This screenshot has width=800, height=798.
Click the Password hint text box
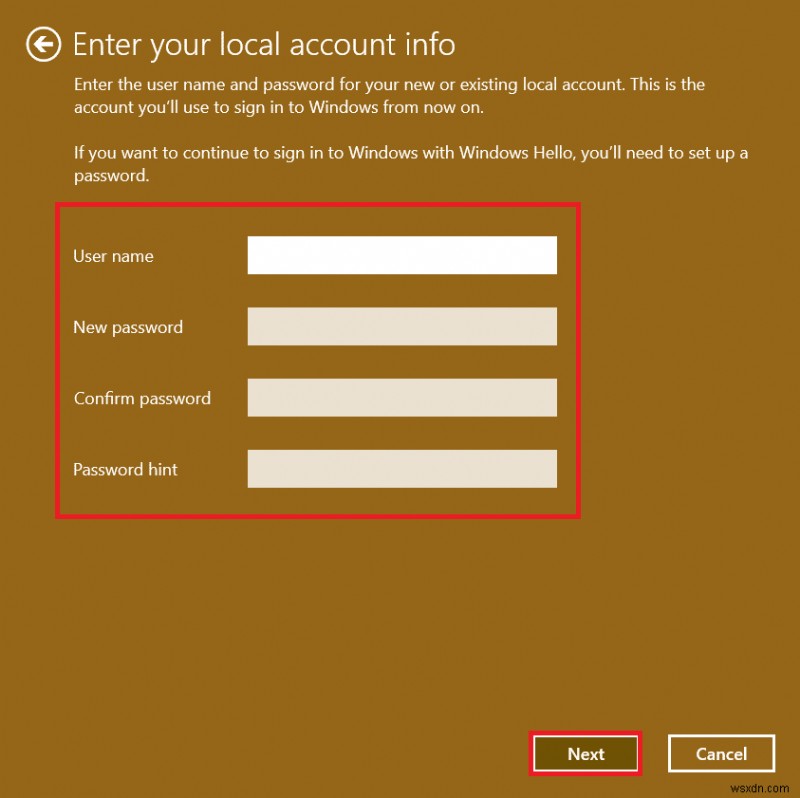(402, 468)
